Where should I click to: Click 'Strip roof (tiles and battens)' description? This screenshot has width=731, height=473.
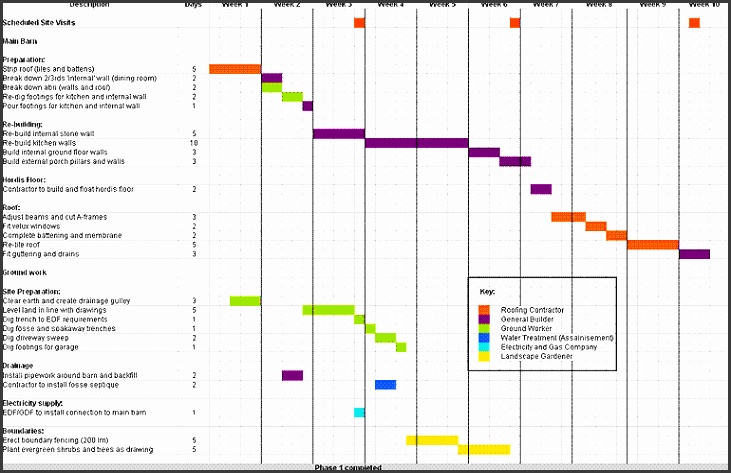tap(48, 69)
